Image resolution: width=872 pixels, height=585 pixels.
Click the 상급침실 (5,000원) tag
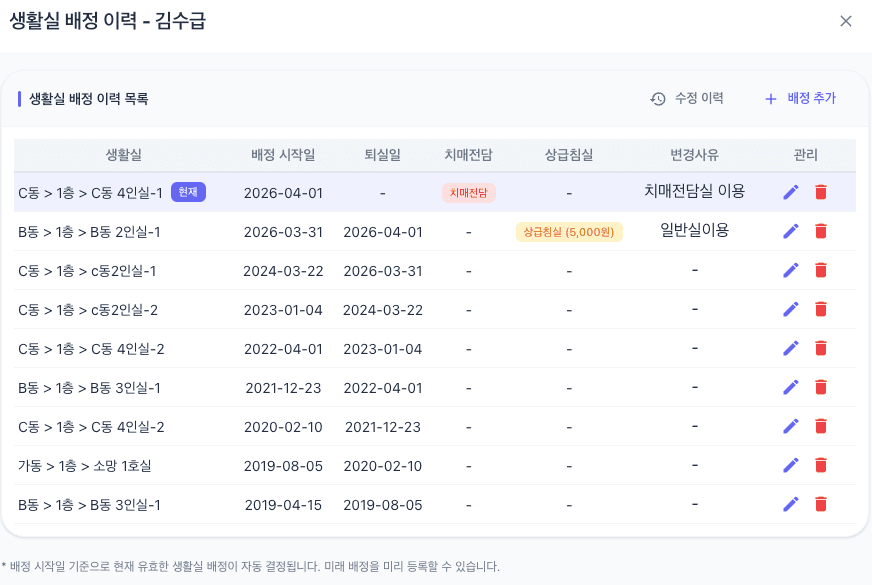click(569, 232)
